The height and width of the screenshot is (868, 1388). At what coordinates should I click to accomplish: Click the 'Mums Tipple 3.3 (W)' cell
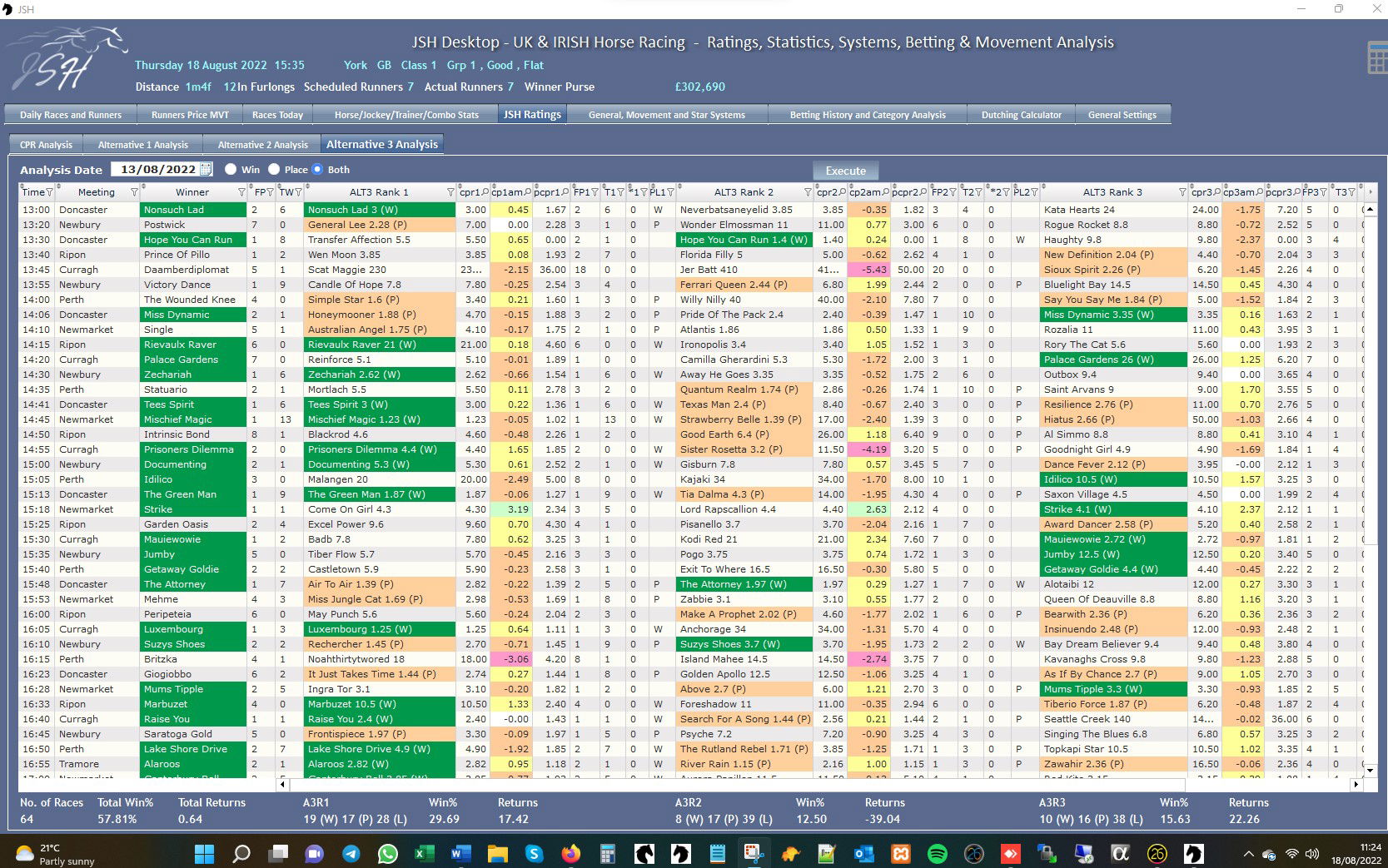coord(1114,689)
